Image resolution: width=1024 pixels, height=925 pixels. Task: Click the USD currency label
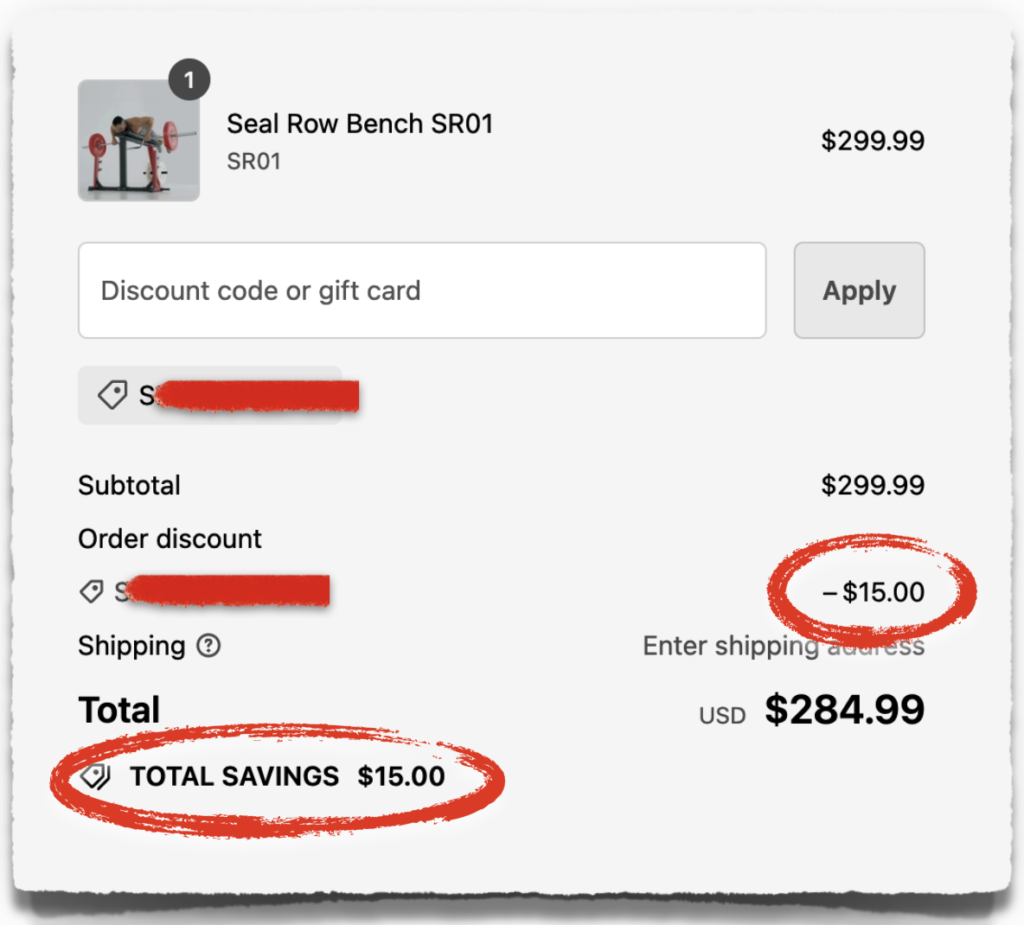click(x=721, y=714)
